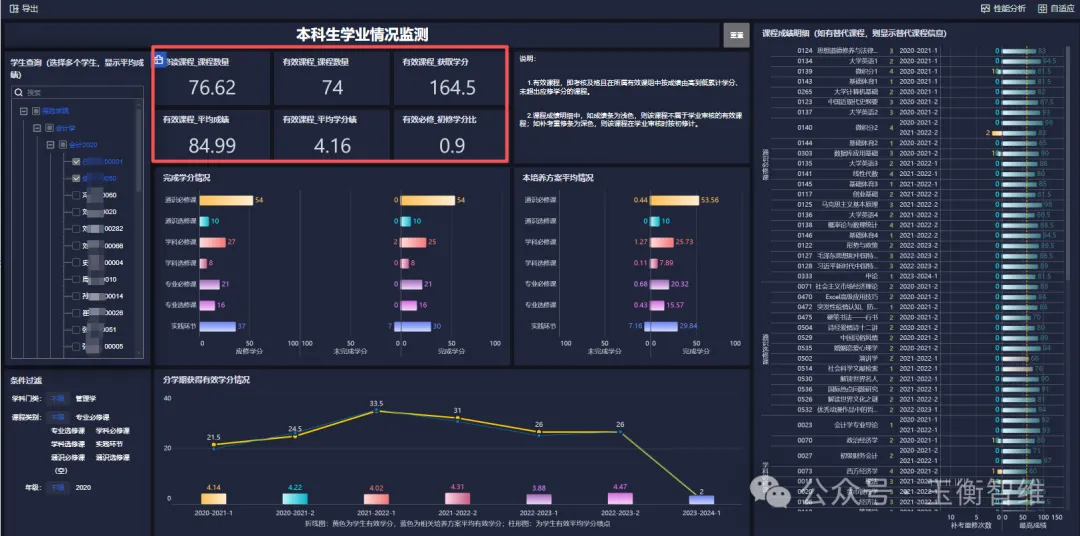This screenshot has width=1080, height=536.
Task: Select grade 2020 filter
Action: [83, 488]
